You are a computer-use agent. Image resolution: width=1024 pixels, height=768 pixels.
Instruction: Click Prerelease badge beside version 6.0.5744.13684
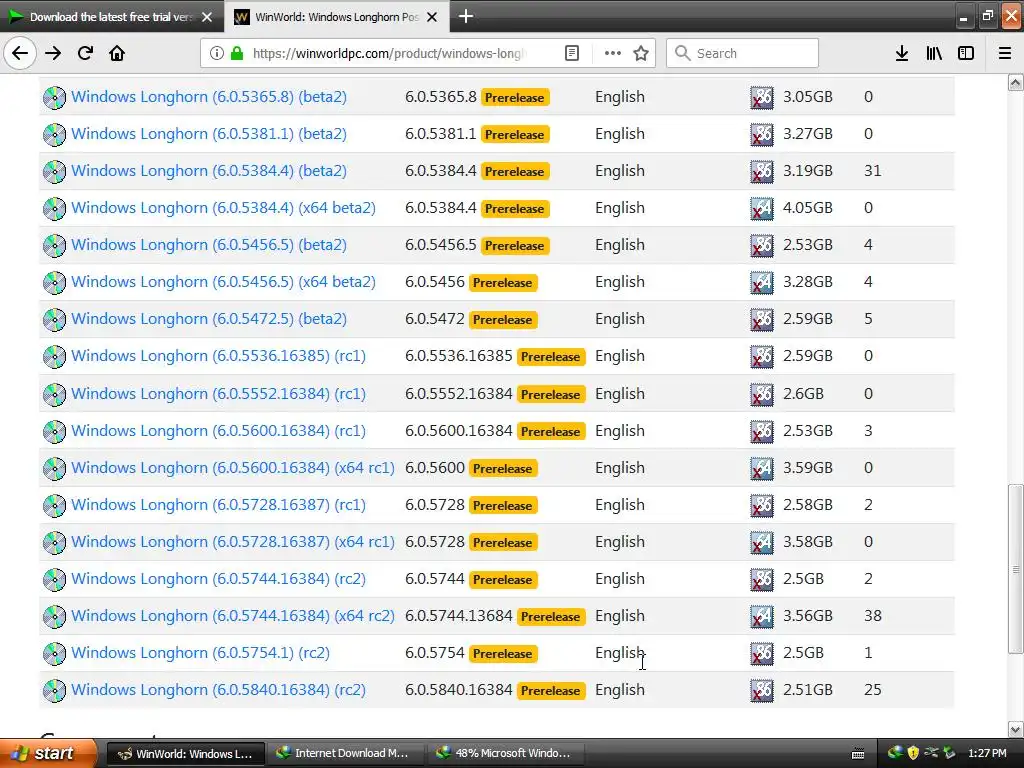click(x=551, y=616)
